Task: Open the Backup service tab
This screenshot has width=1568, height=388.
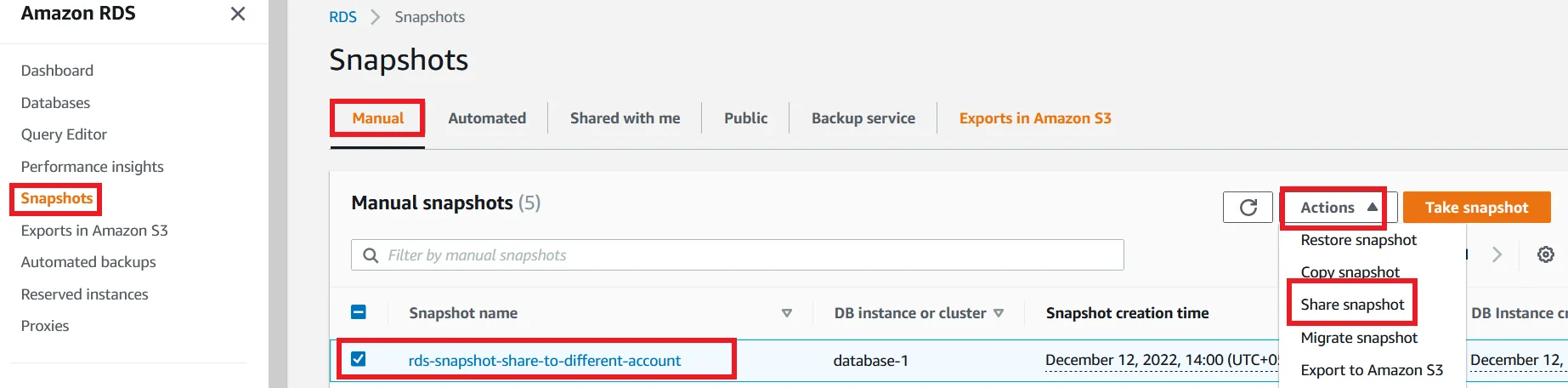Action: (x=863, y=118)
